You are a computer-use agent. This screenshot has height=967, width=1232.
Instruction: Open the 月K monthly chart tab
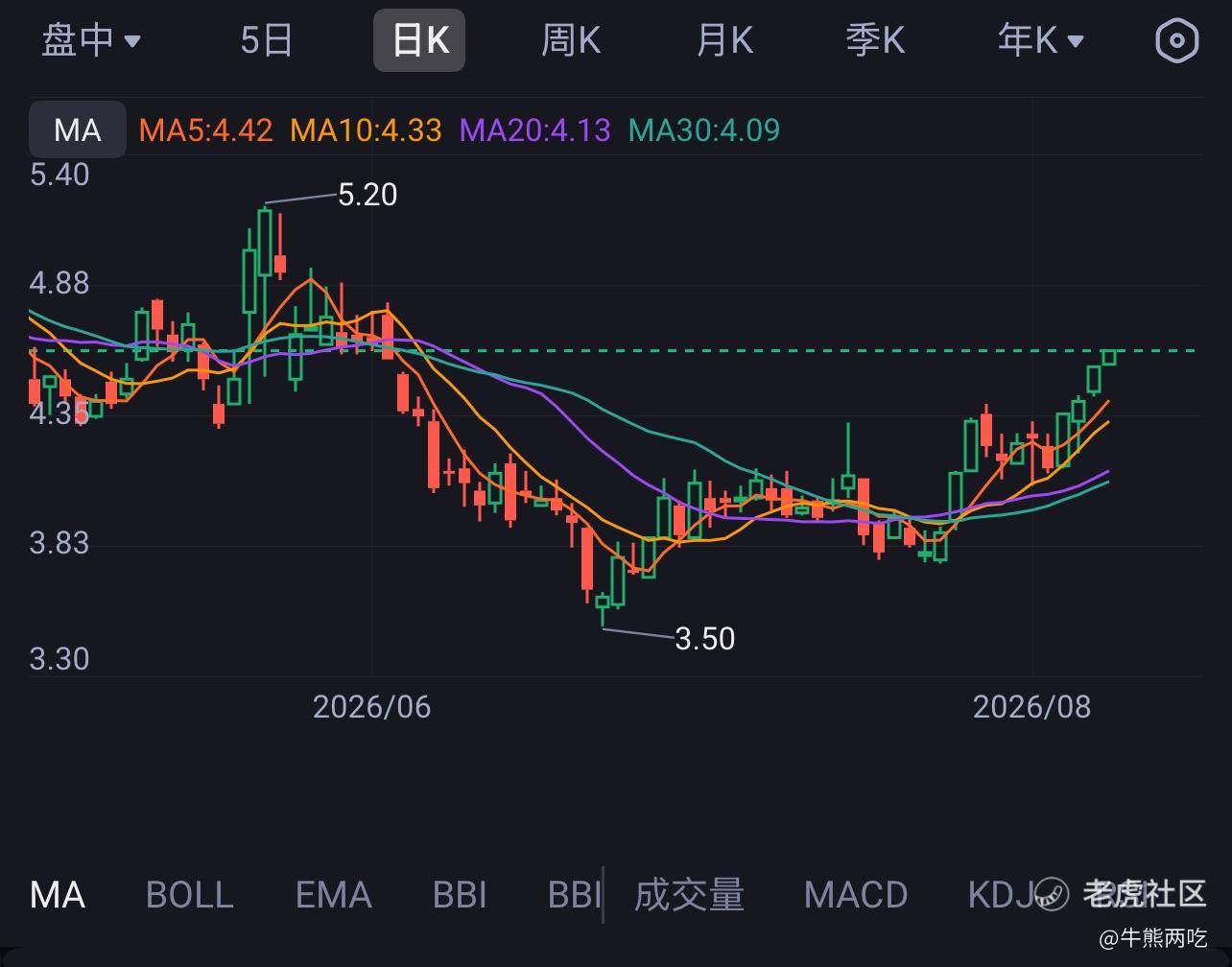pos(724,40)
